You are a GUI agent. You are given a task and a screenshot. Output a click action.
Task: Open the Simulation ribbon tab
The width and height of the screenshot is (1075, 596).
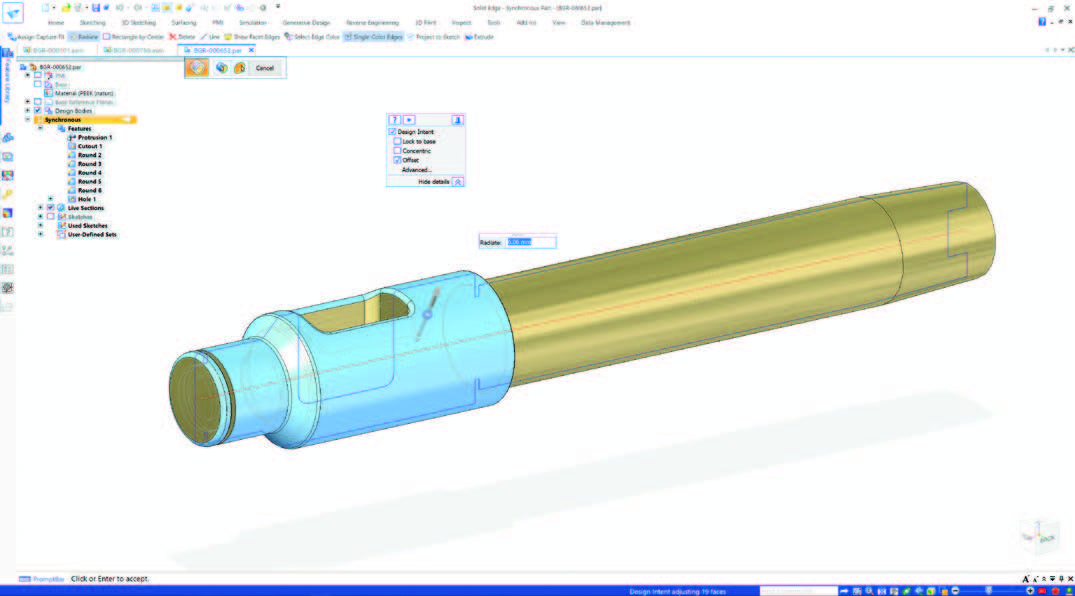(x=252, y=23)
